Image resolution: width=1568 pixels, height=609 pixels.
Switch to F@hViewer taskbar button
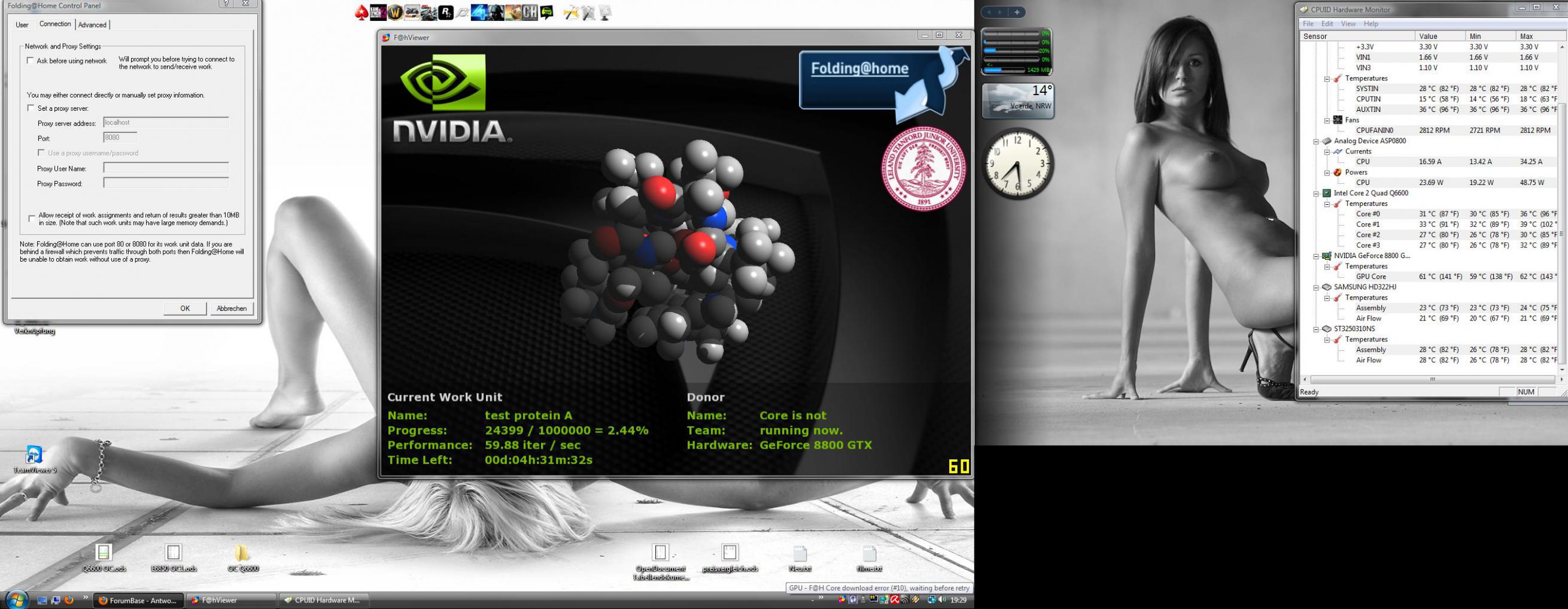click(230, 601)
